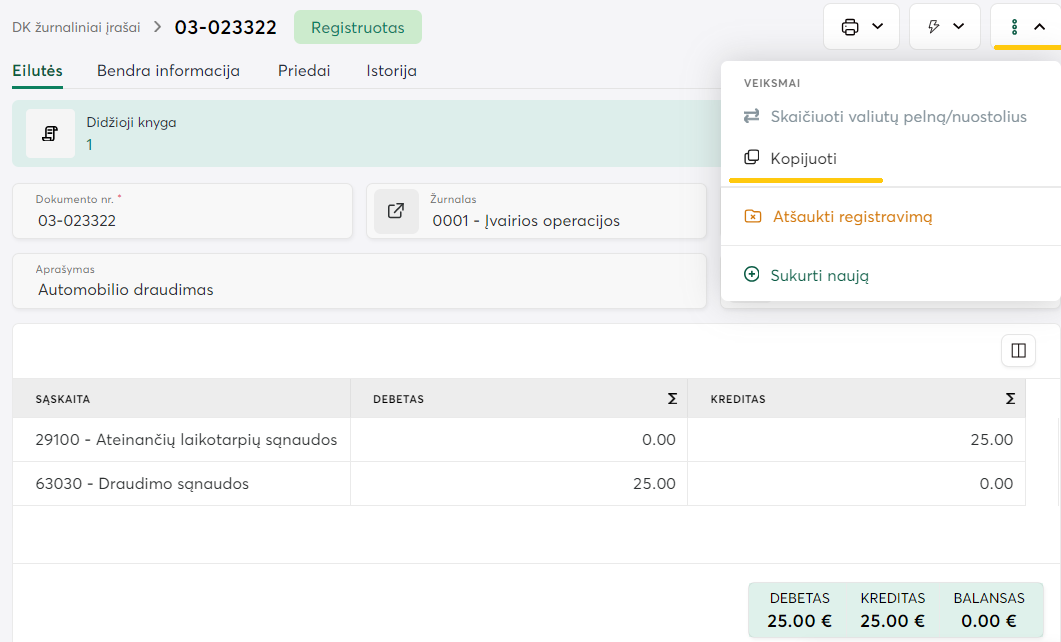Image resolution: width=1061 pixels, height=642 pixels.
Task: Go to the Istorija tab
Action: coord(392,71)
